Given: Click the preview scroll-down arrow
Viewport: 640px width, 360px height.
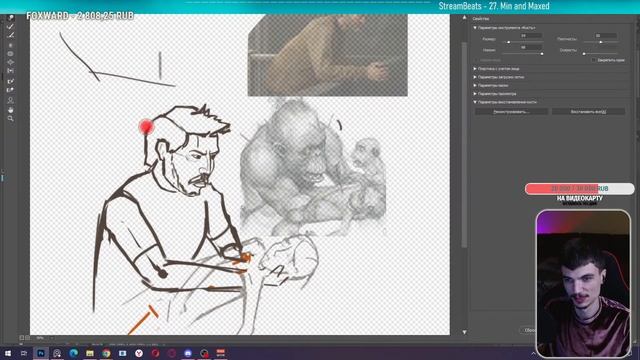Looking at the screenshot, I should coord(464,332).
